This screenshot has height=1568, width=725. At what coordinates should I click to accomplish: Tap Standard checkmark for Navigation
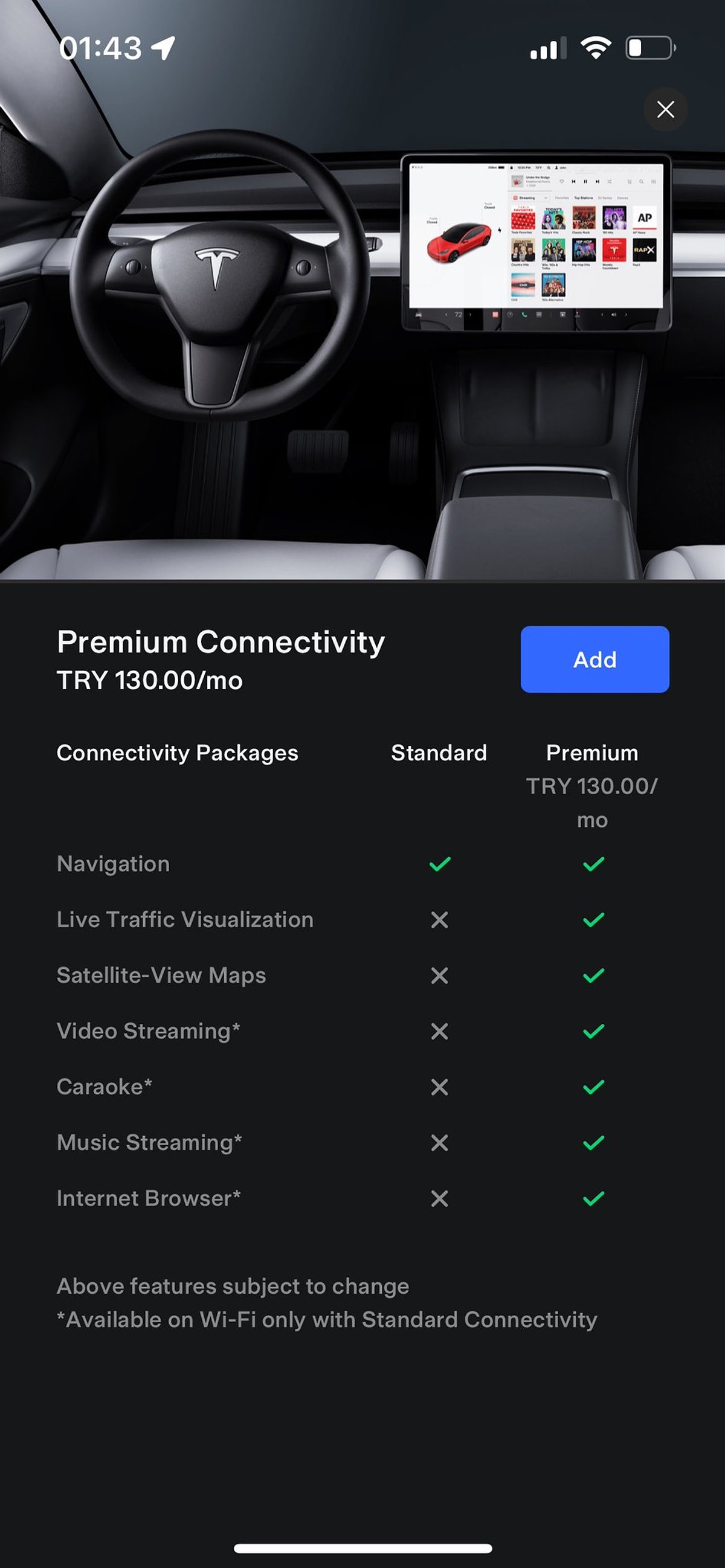[439, 864]
